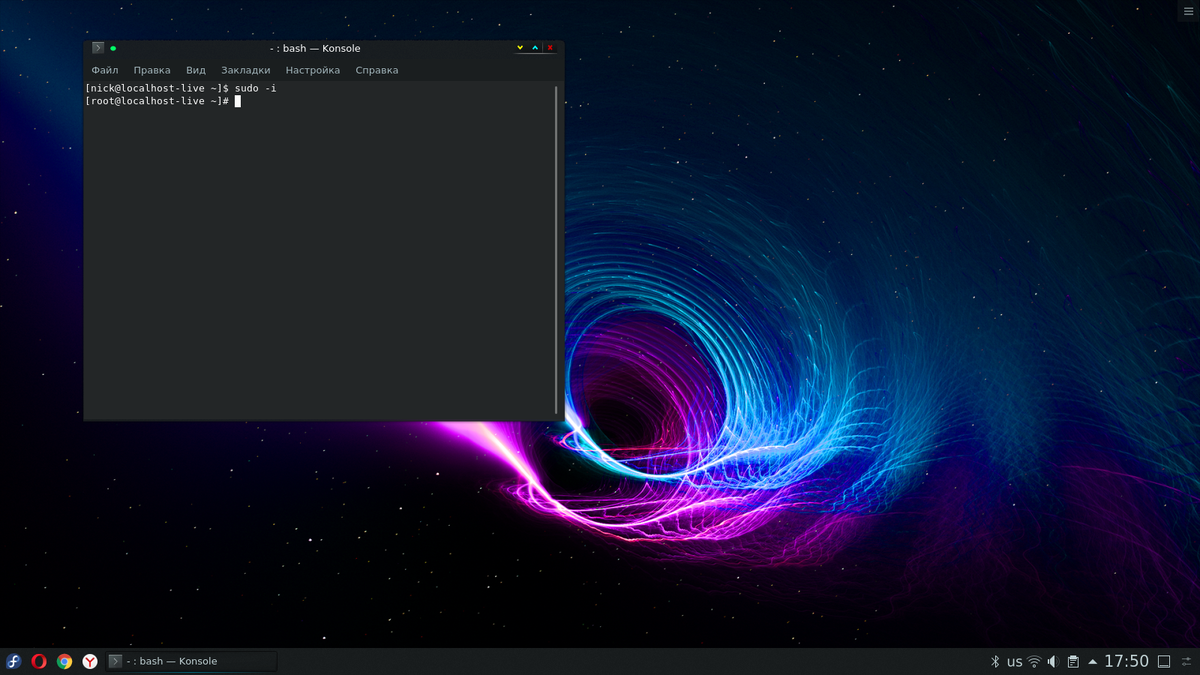This screenshot has width=1200, height=675.
Task: Open the Правка menu
Action: click(x=152, y=70)
